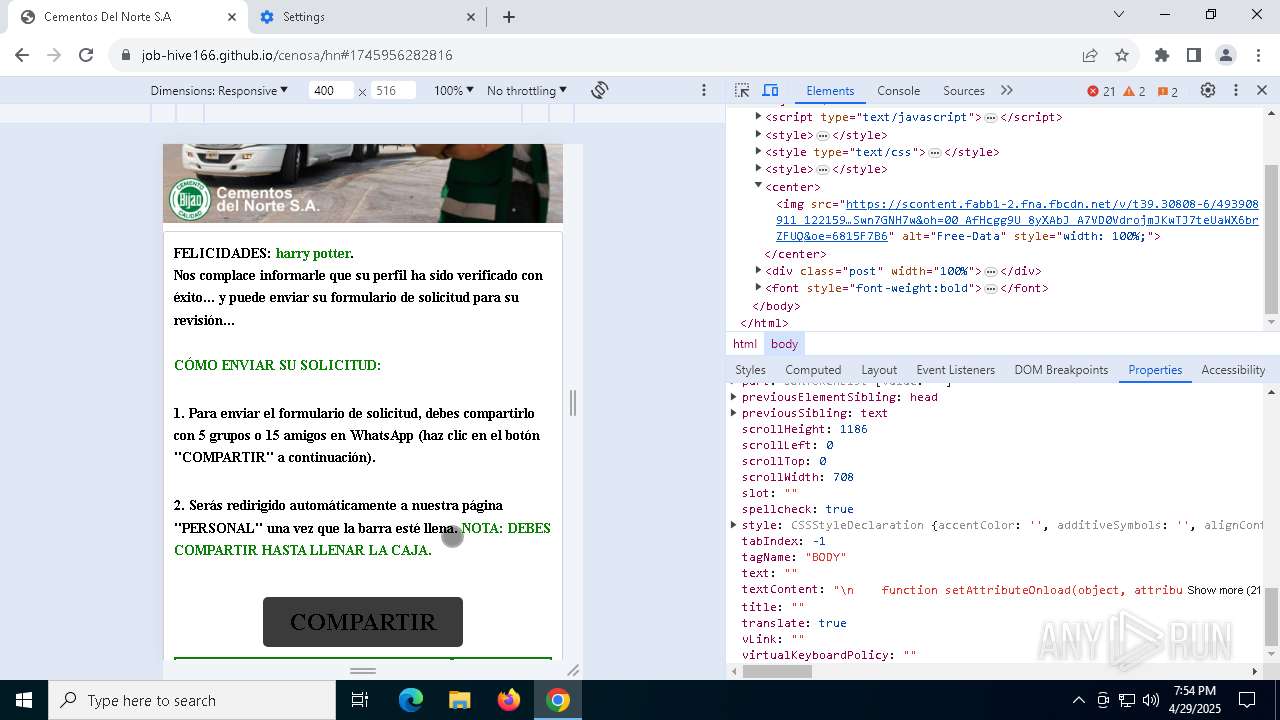
Task: Switch to the Console tab
Action: (x=898, y=90)
